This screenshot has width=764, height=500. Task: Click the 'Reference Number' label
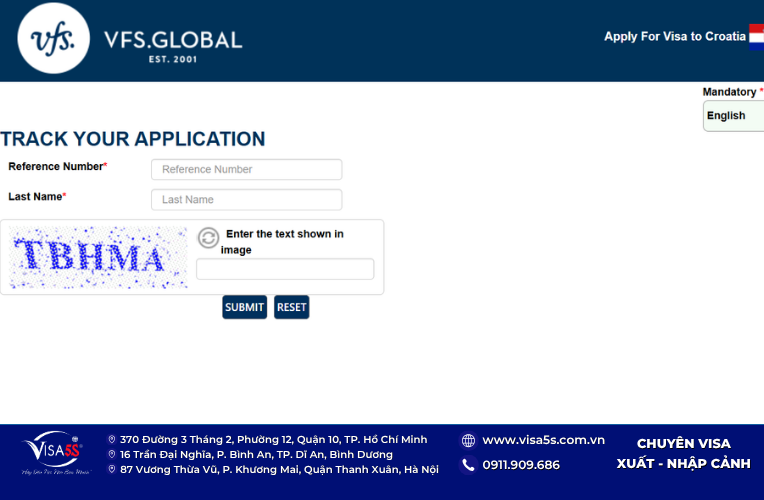(x=56, y=167)
